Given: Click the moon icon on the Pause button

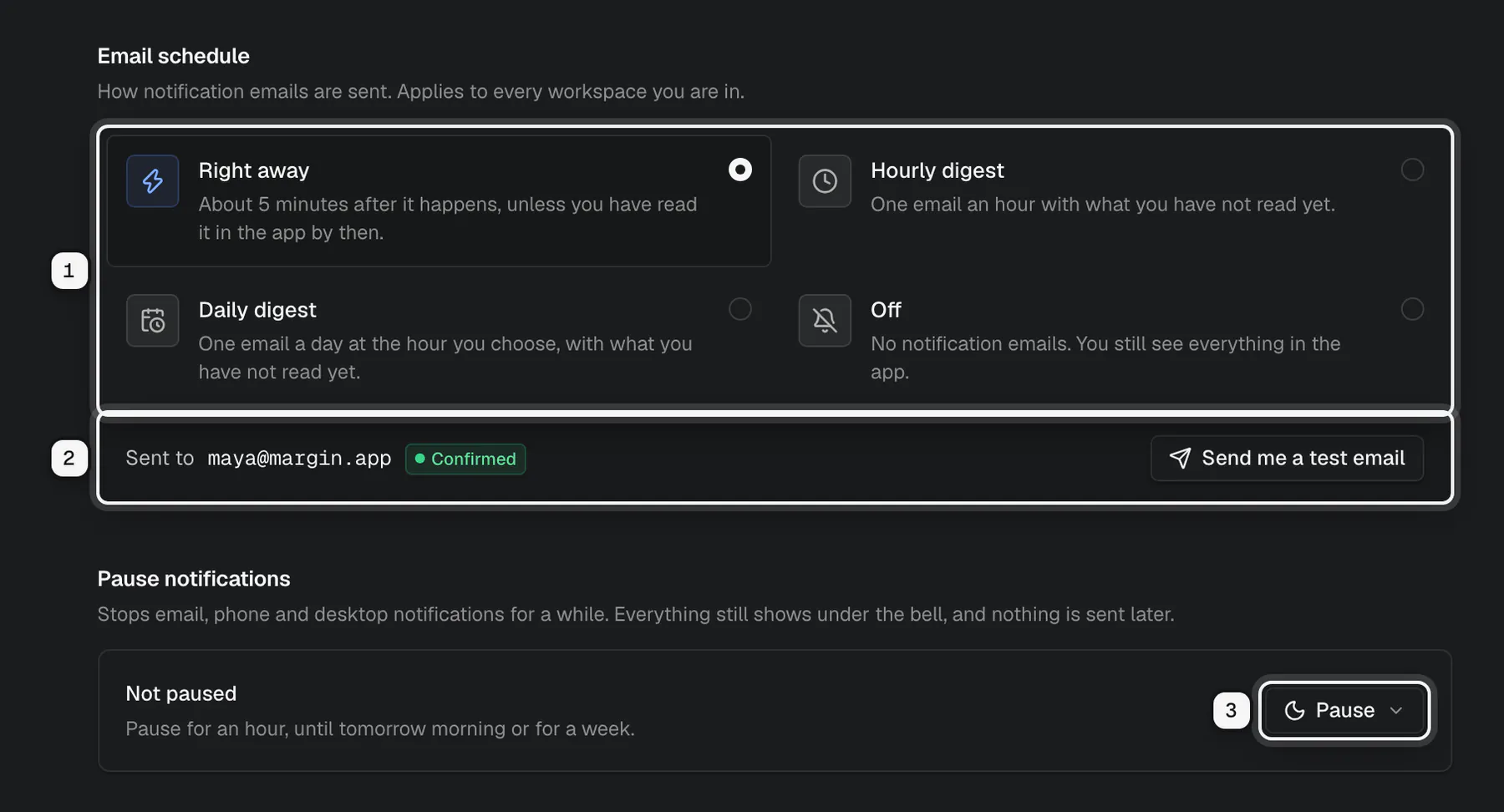Looking at the screenshot, I should click(1294, 710).
